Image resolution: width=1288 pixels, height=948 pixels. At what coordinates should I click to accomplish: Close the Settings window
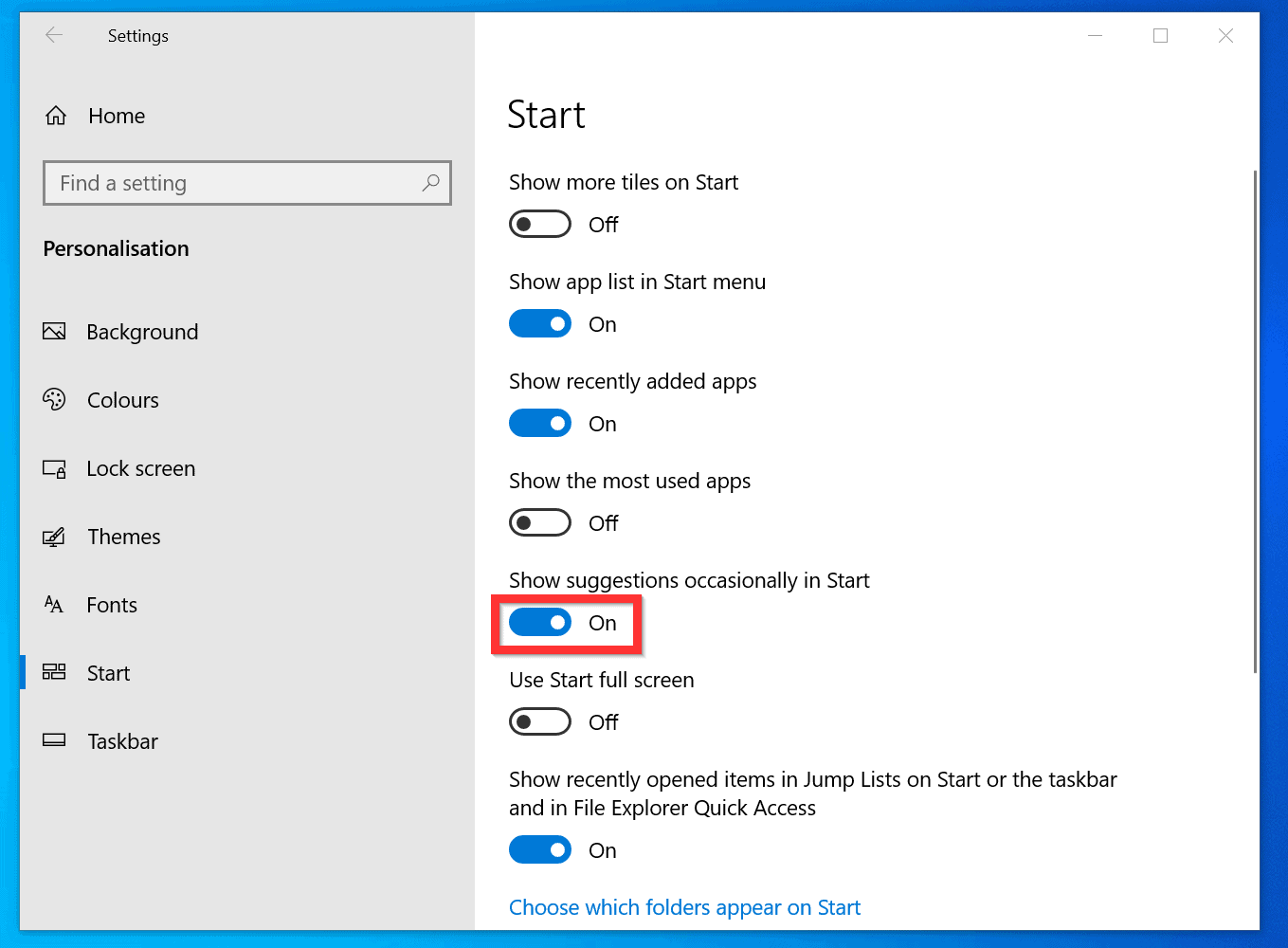pos(1225,36)
